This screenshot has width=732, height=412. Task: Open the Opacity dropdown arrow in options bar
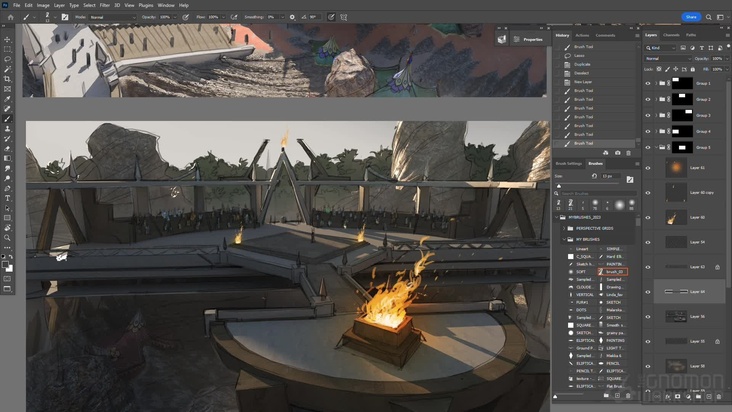pyautogui.click(x=175, y=17)
